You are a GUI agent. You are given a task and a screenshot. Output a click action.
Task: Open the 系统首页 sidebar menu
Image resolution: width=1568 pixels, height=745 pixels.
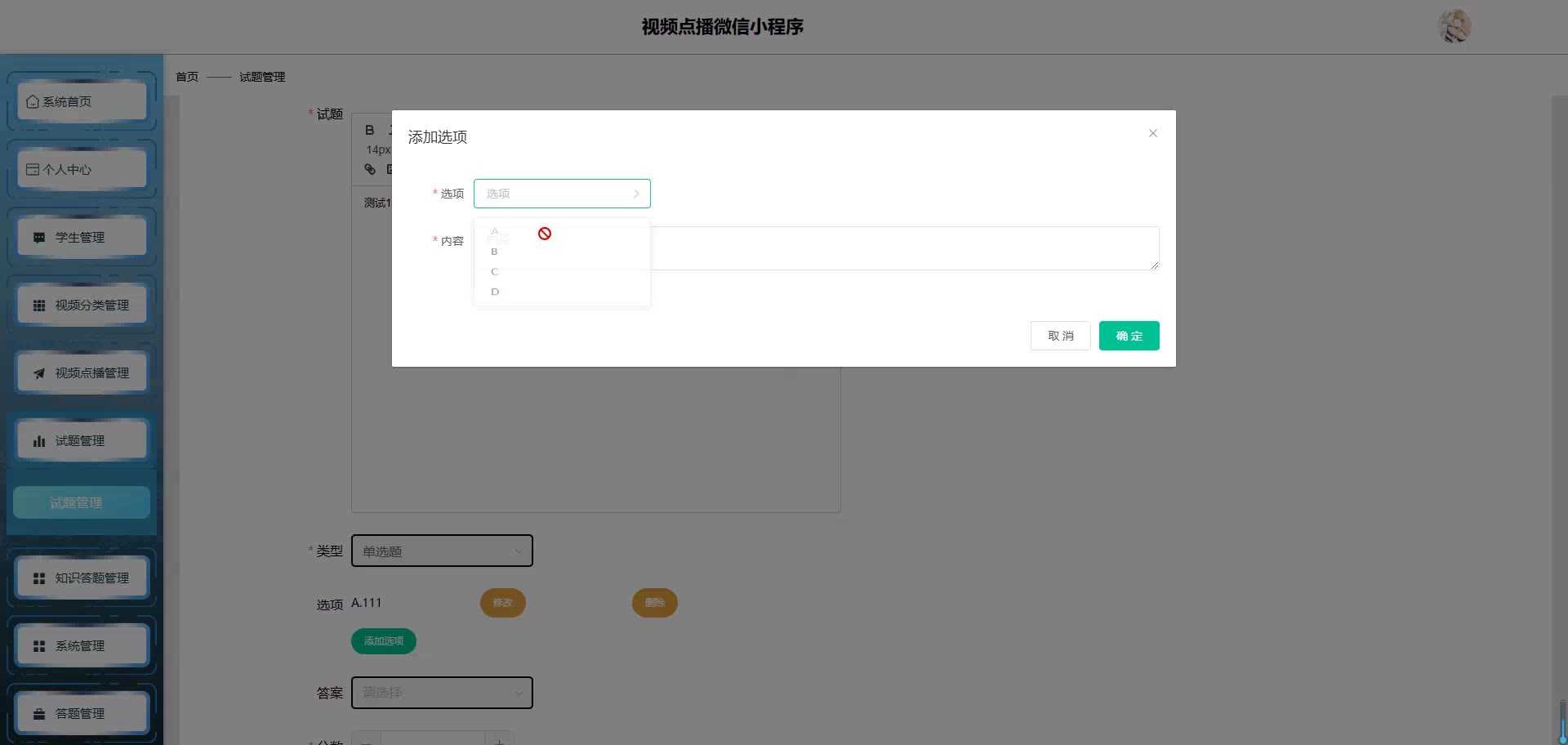click(x=82, y=101)
